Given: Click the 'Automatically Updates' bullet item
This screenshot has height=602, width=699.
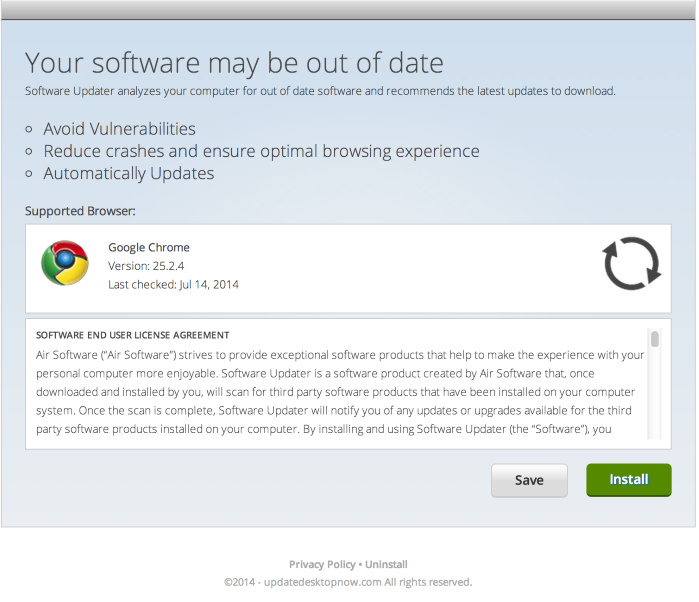Looking at the screenshot, I should [129, 173].
